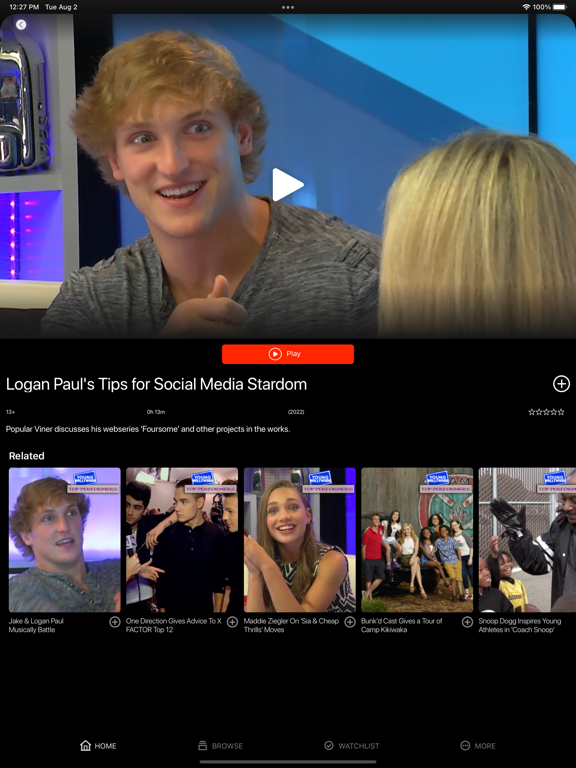Rate video using the star rating
This screenshot has width=576, height=768.
tap(546, 412)
